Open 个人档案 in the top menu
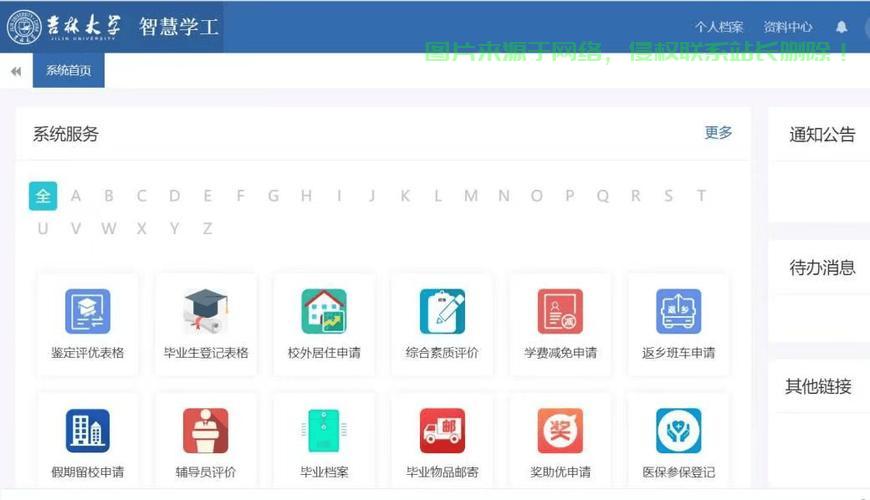Screen dimensions: 870x500 (719, 27)
